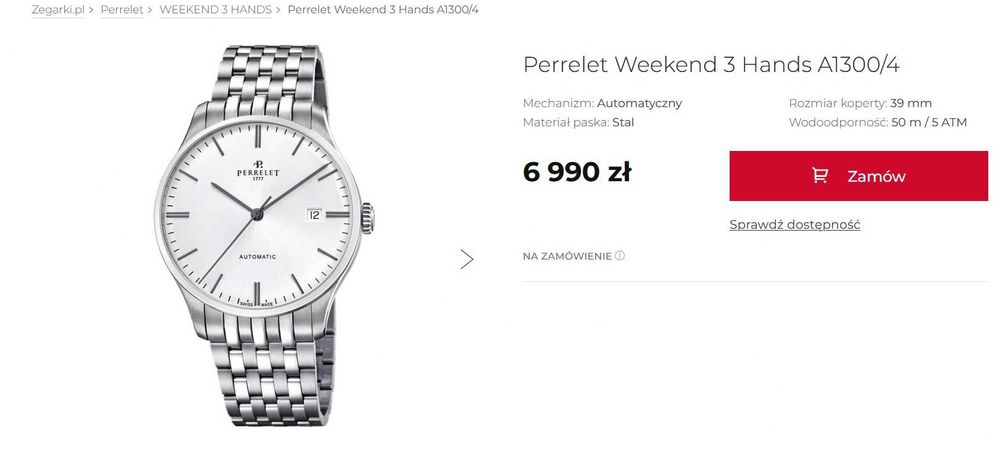Click Rozmiar koperty 39 mm detail
Screen dimensions: 1000x460
[x=860, y=103]
